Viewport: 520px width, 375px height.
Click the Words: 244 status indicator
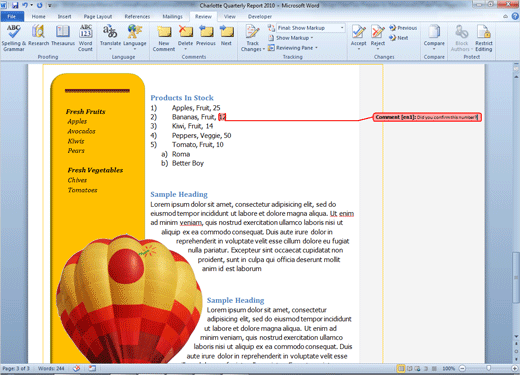pyautogui.click(x=51, y=368)
